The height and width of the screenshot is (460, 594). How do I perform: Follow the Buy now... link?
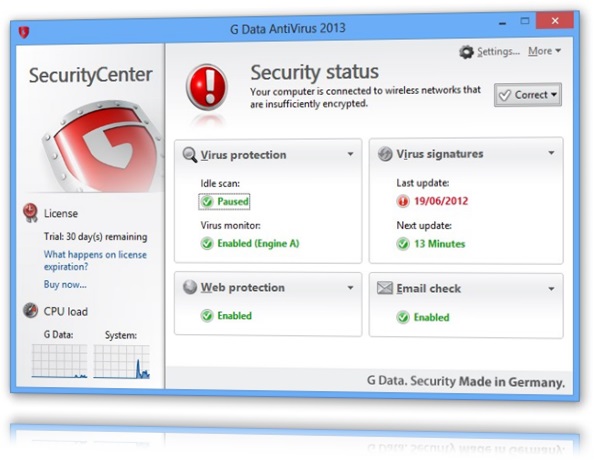point(65,284)
